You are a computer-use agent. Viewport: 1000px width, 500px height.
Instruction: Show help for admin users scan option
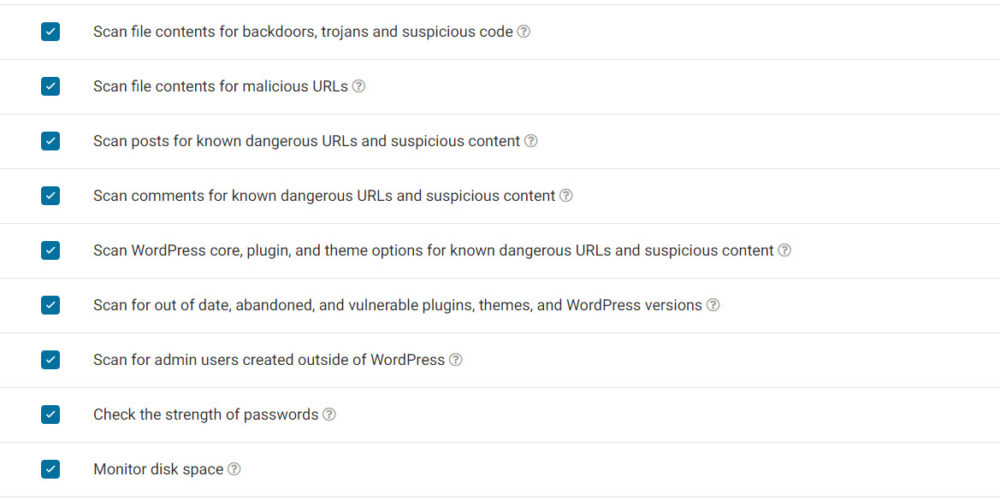click(x=456, y=360)
